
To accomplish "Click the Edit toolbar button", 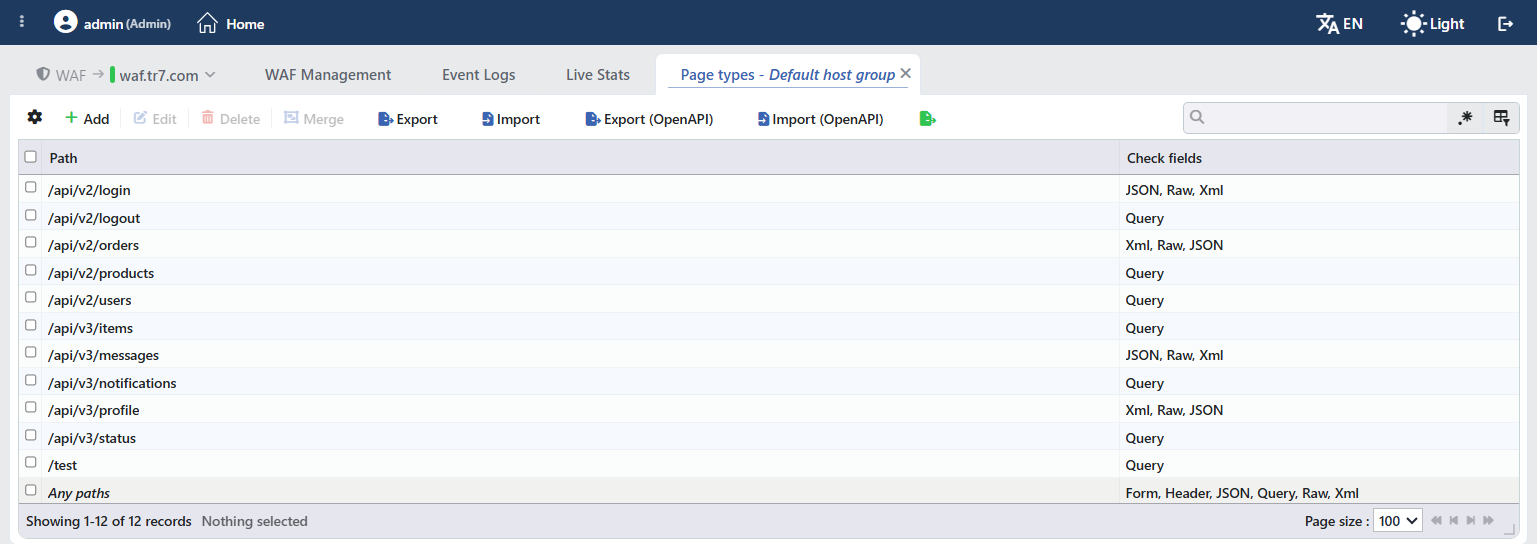I will [155, 119].
